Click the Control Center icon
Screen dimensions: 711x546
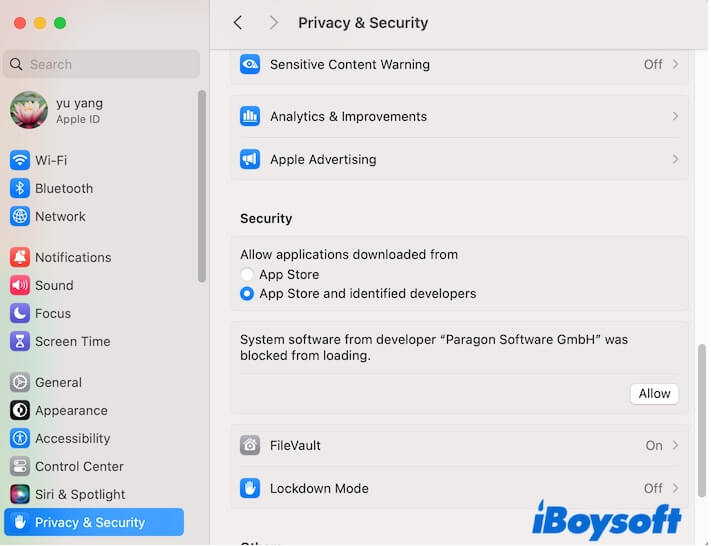point(19,466)
